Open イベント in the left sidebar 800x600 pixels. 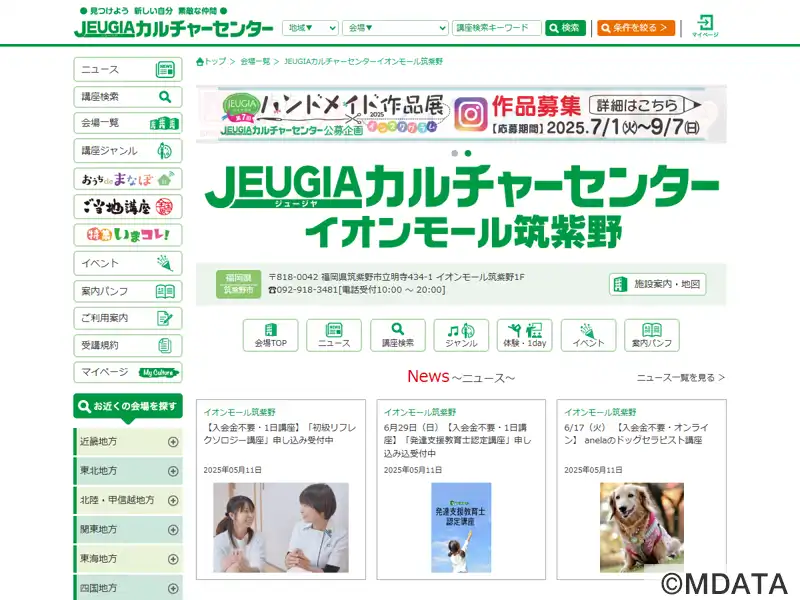pos(128,263)
